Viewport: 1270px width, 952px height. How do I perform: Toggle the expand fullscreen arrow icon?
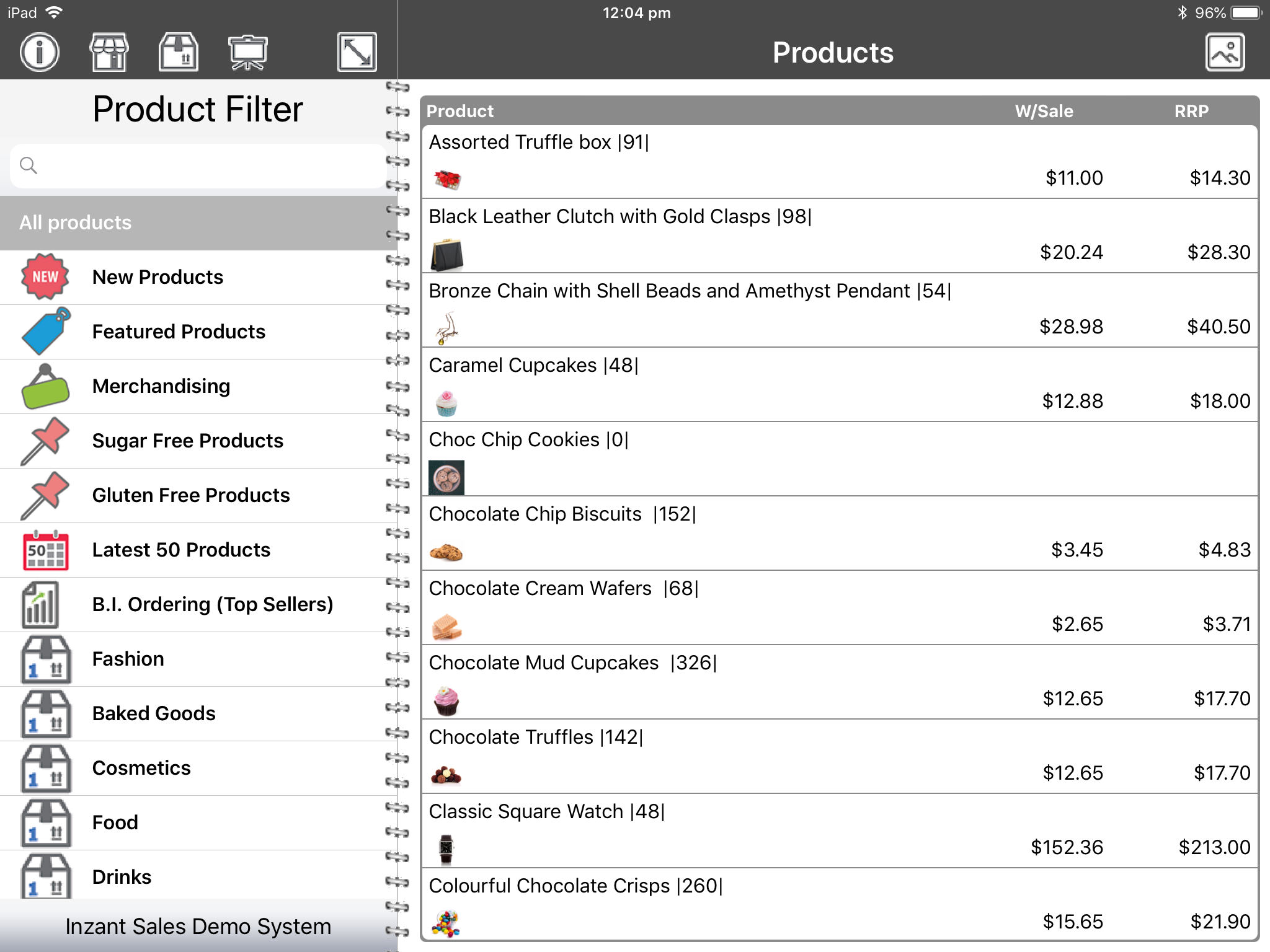coord(357,52)
